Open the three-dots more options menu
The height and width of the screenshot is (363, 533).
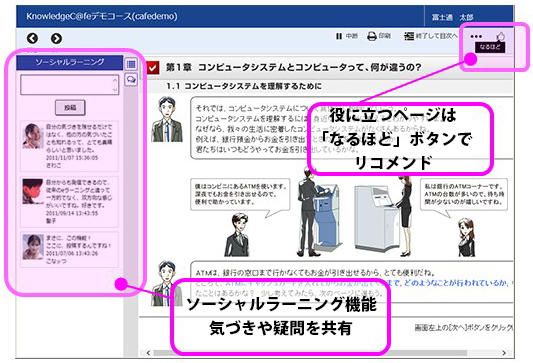coord(476,36)
